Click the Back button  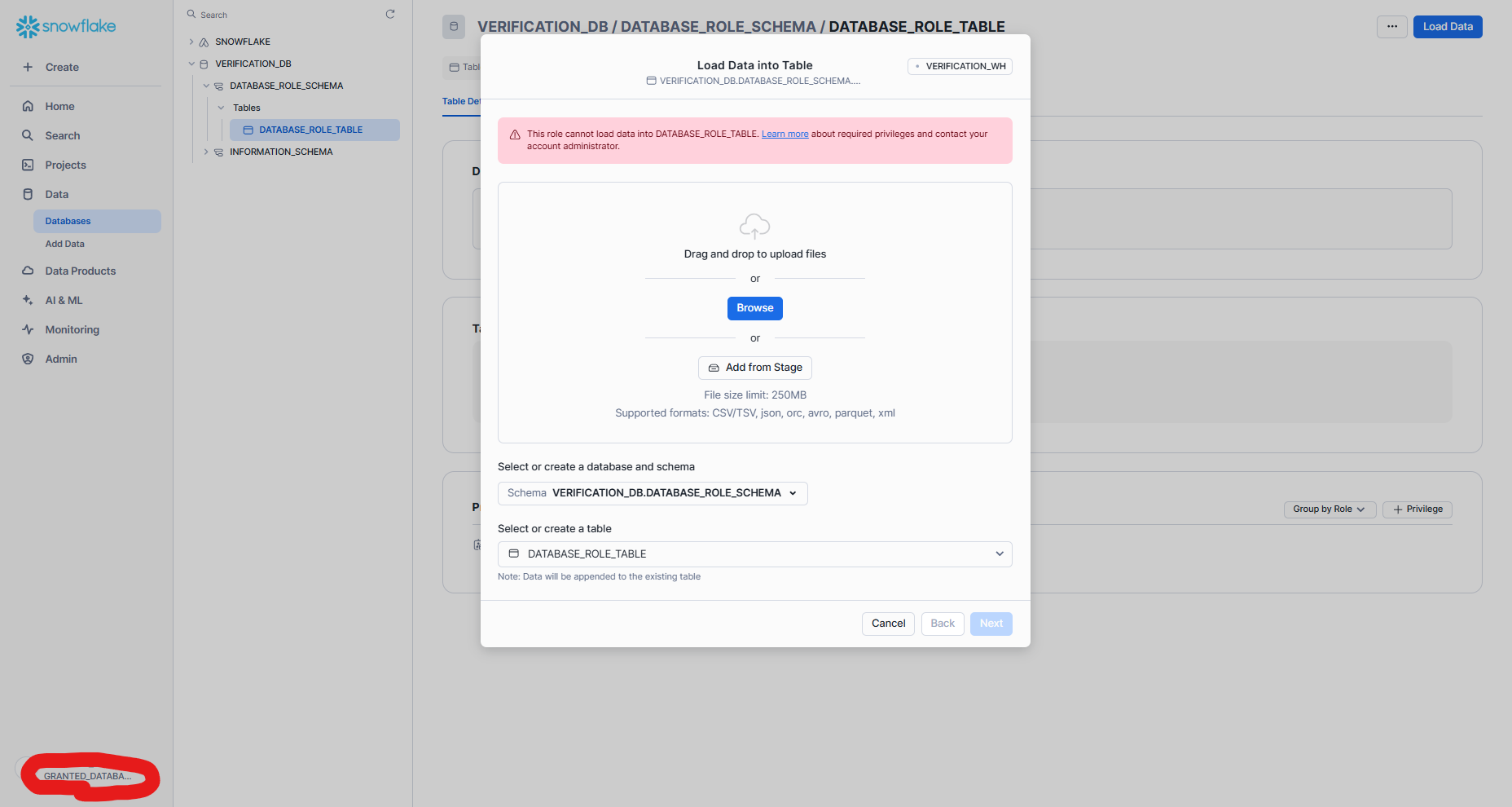(943, 624)
